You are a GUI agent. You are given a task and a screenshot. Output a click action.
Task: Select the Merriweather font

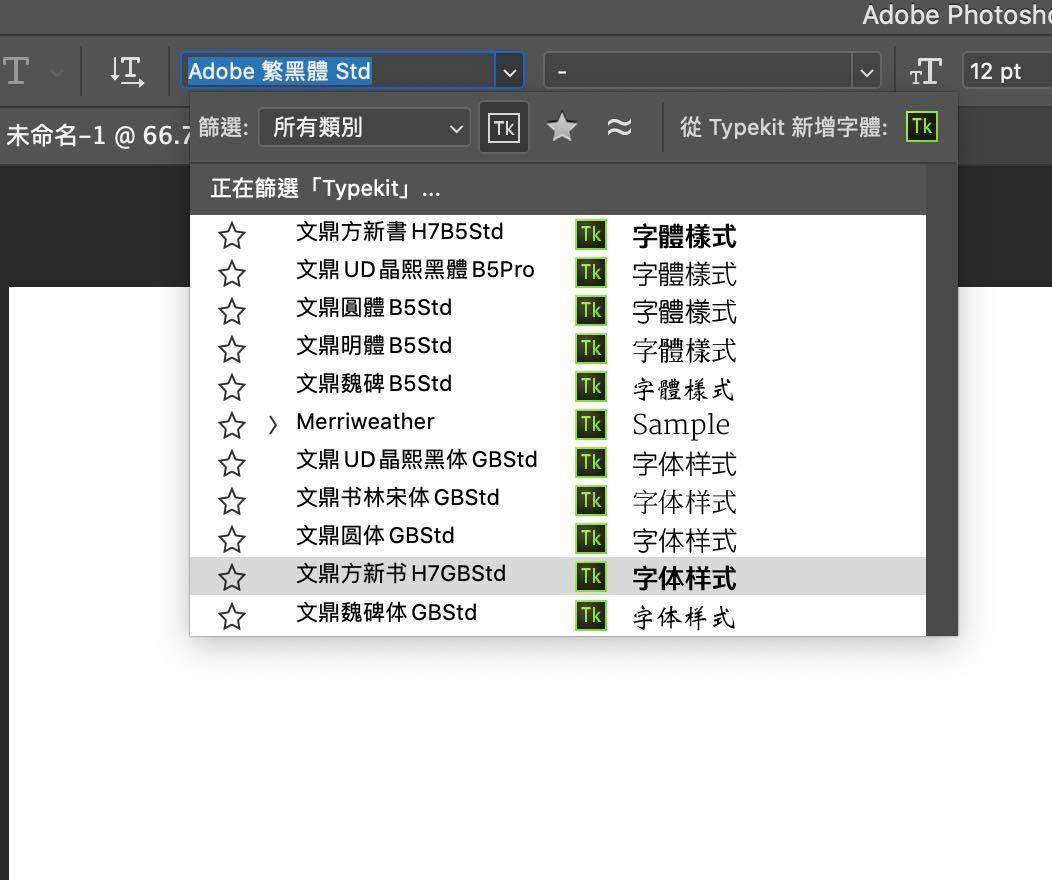[x=366, y=422]
